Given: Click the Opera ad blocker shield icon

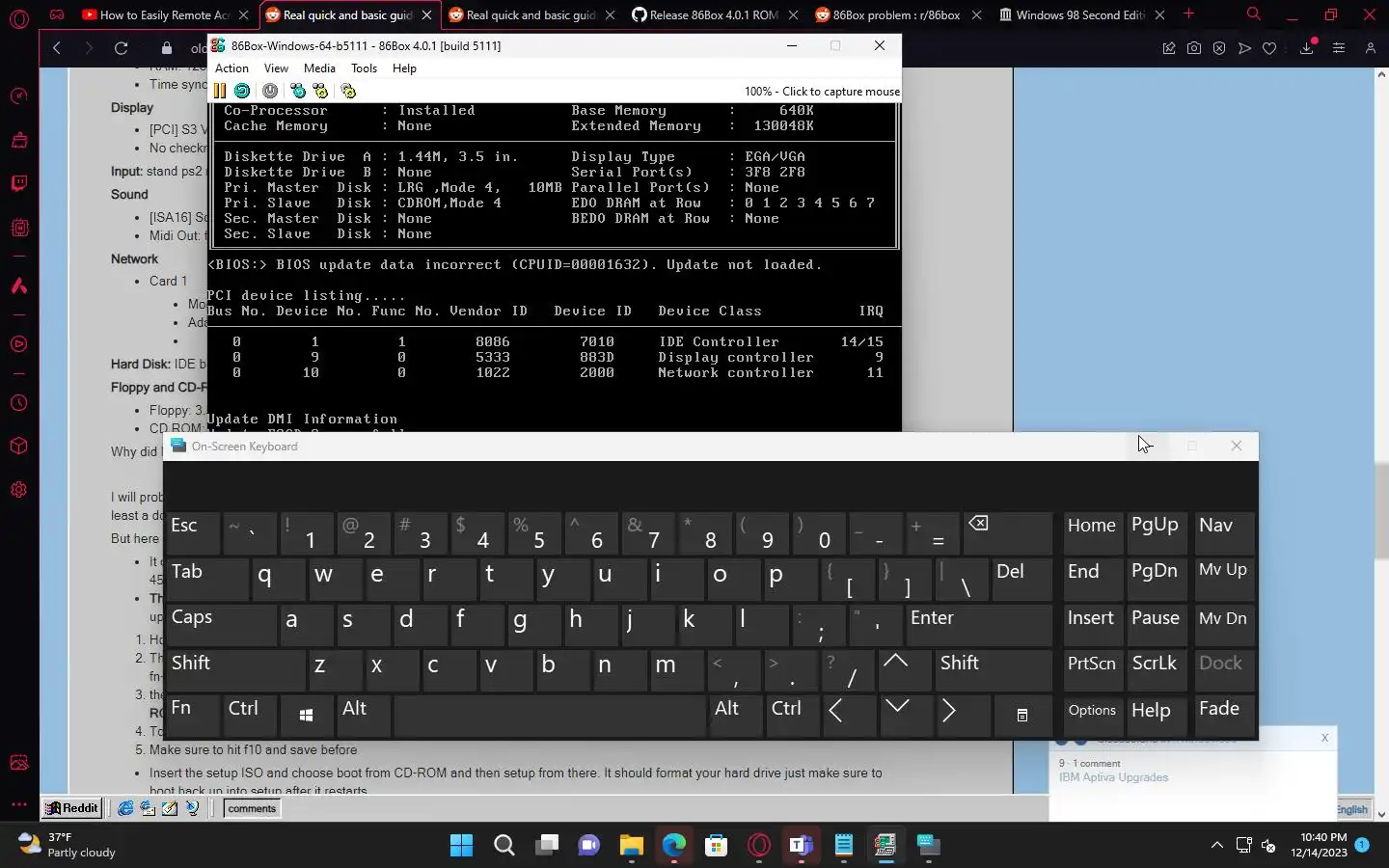Looking at the screenshot, I should tap(1219, 48).
